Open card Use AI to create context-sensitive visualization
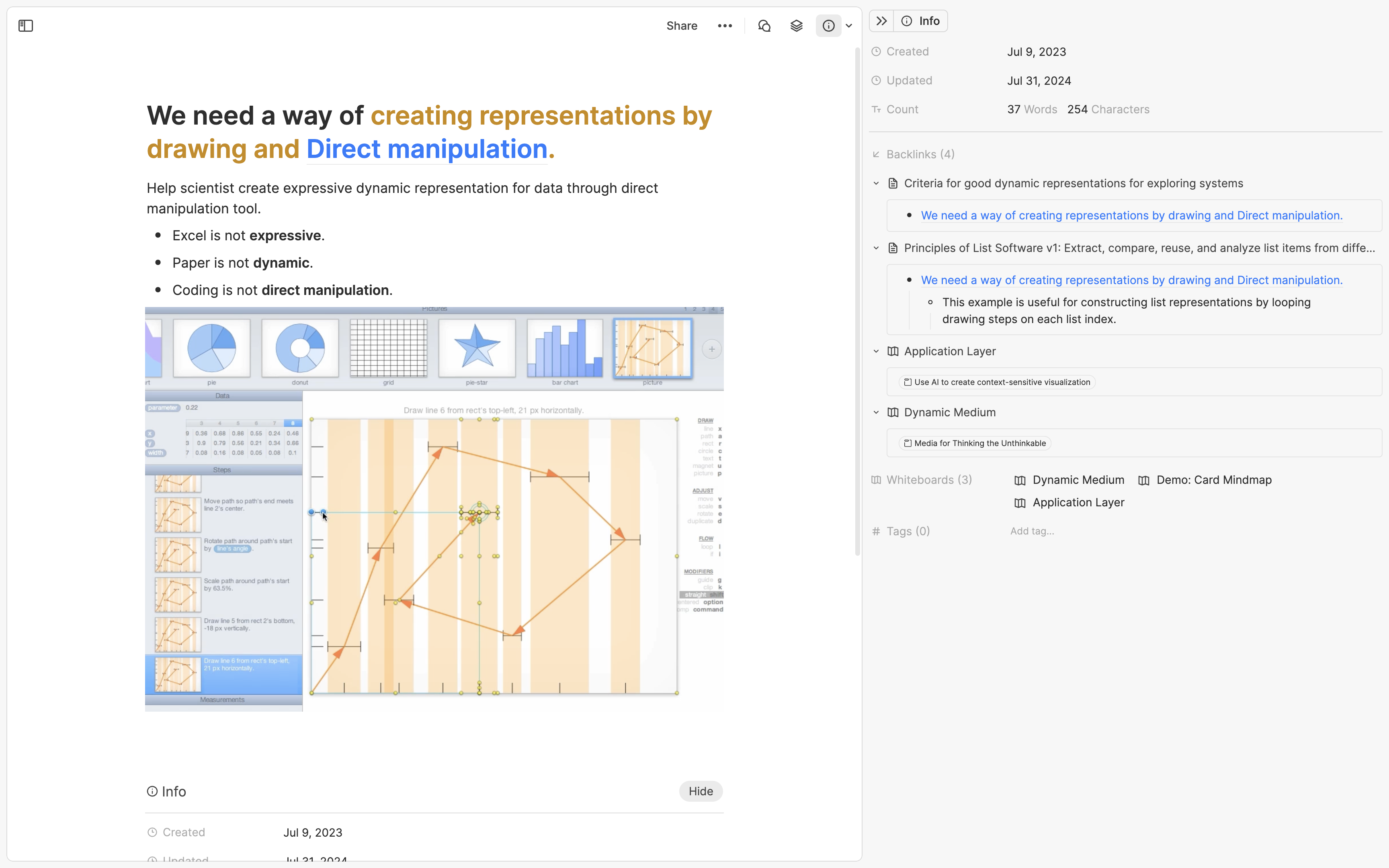The width and height of the screenshot is (1389, 868). (x=997, y=382)
